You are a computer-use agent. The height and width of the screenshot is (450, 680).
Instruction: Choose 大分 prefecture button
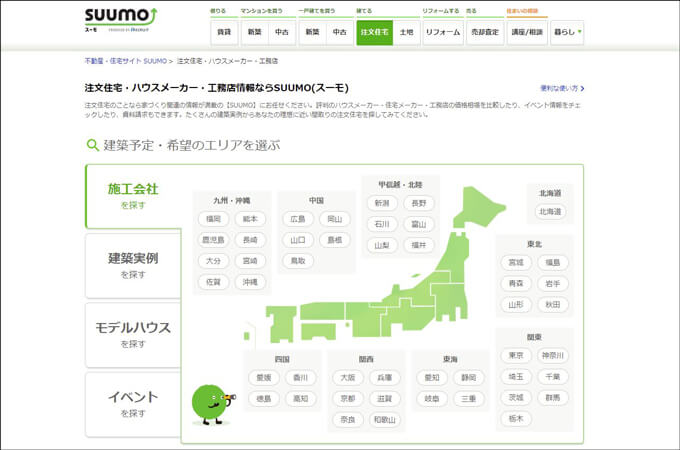coord(213,261)
